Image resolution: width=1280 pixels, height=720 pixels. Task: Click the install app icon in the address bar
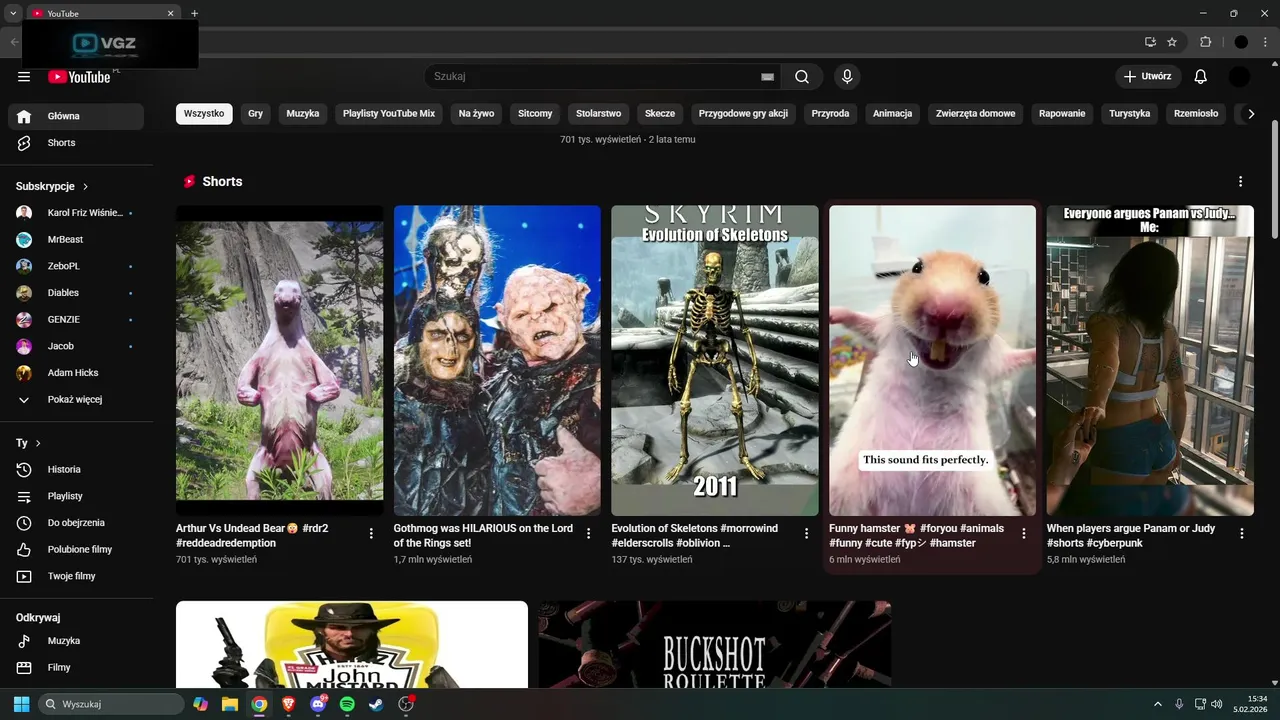[1150, 42]
